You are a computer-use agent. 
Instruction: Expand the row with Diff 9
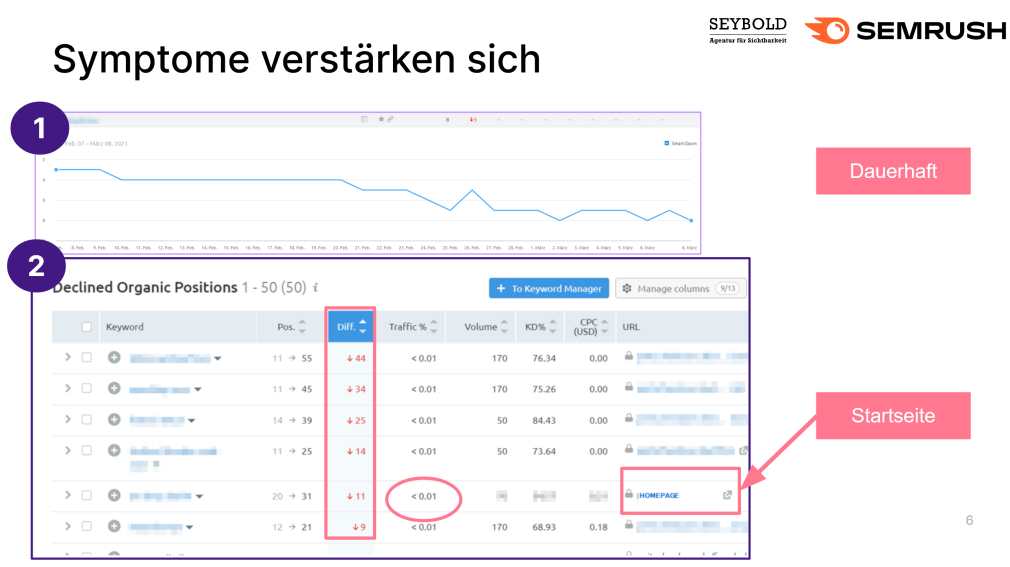pos(68,526)
